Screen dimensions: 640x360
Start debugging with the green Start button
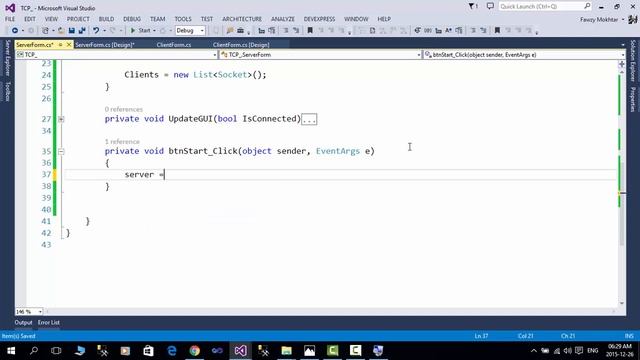(140, 31)
